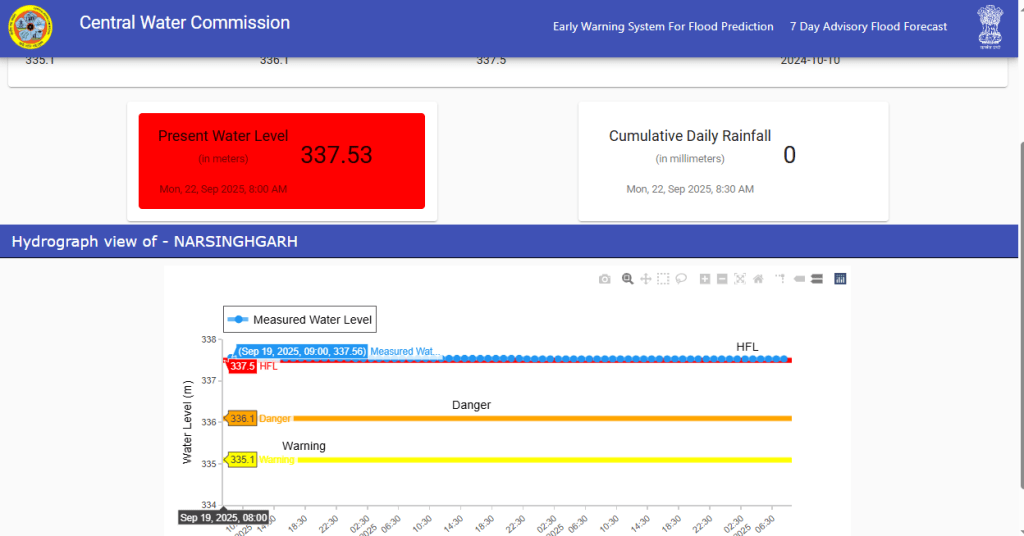Viewport: 1024px width, 536px height.
Task: Select the Zoom tool in chart toolbar
Action: pyautogui.click(x=628, y=279)
